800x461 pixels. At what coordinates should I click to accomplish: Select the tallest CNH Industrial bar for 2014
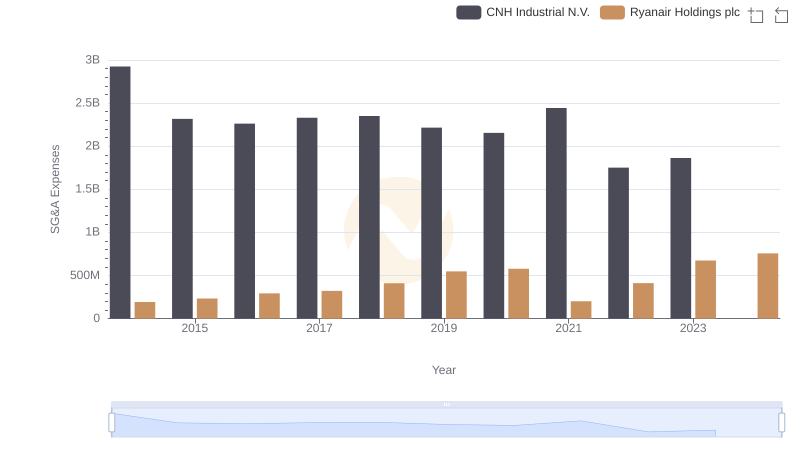(120, 192)
